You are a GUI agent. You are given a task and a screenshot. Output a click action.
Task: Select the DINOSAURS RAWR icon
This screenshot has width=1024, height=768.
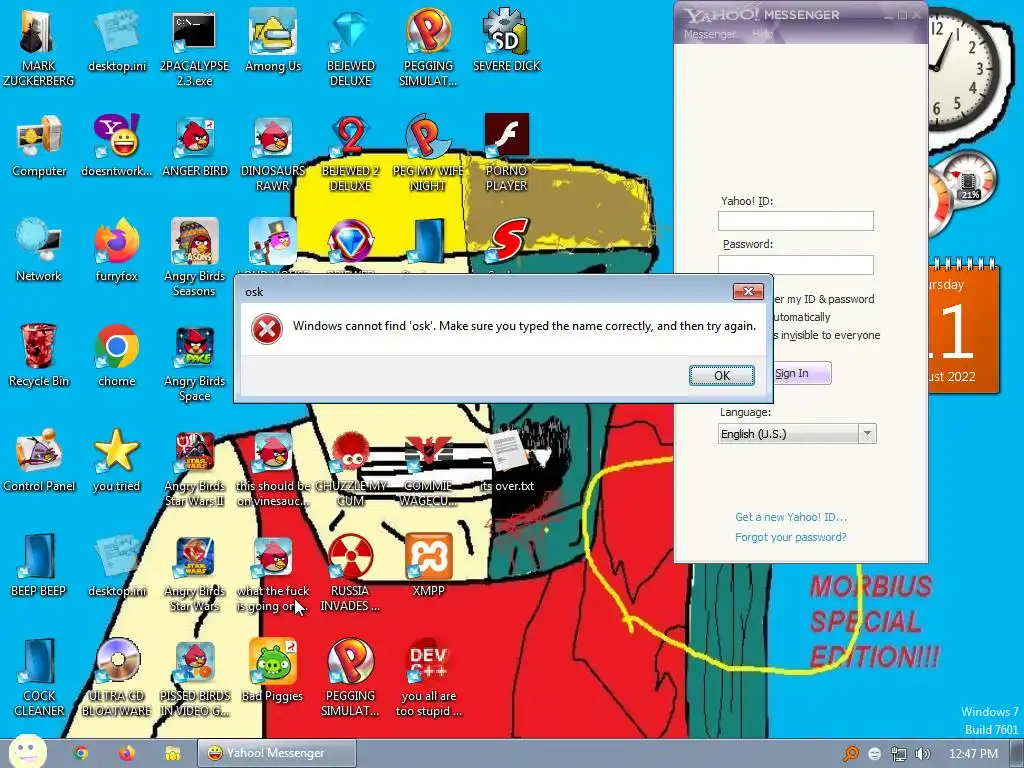(x=273, y=152)
